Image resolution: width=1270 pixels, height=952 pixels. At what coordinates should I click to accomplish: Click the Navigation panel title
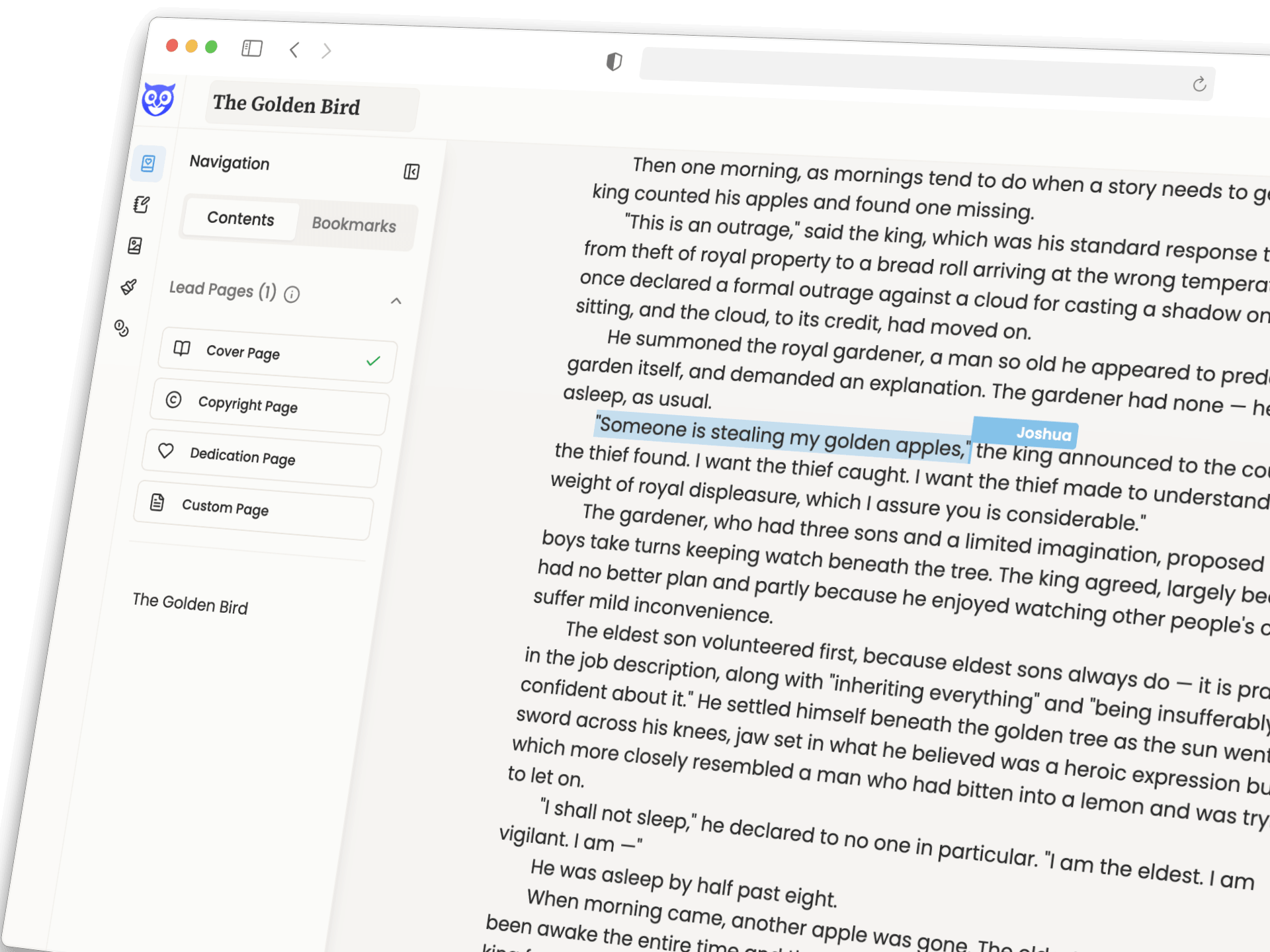(230, 163)
